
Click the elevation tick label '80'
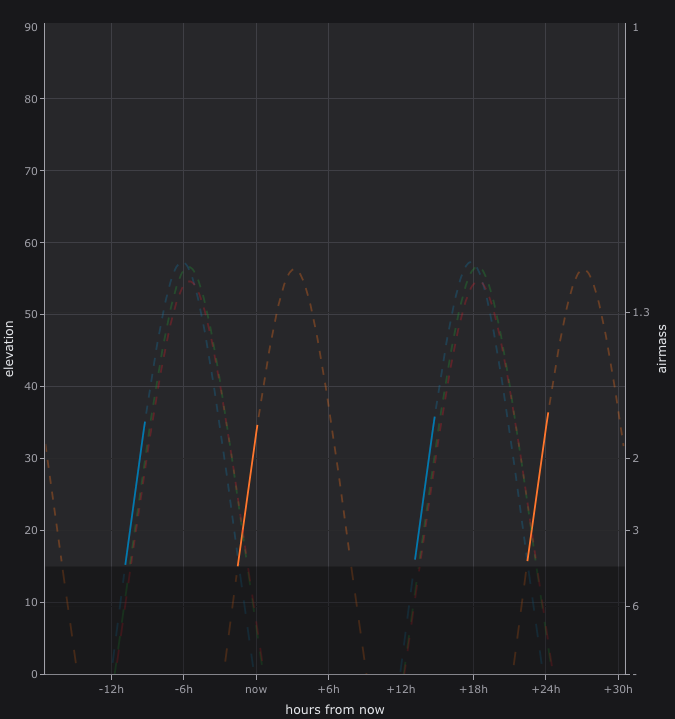coord(31,99)
